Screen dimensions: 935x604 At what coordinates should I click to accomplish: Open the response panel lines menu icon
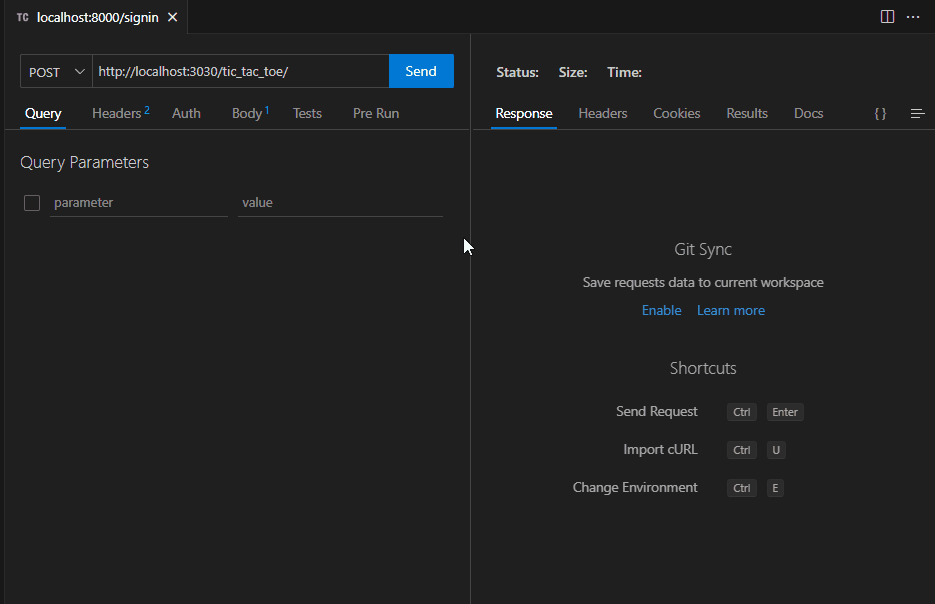click(x=917, y=113)
